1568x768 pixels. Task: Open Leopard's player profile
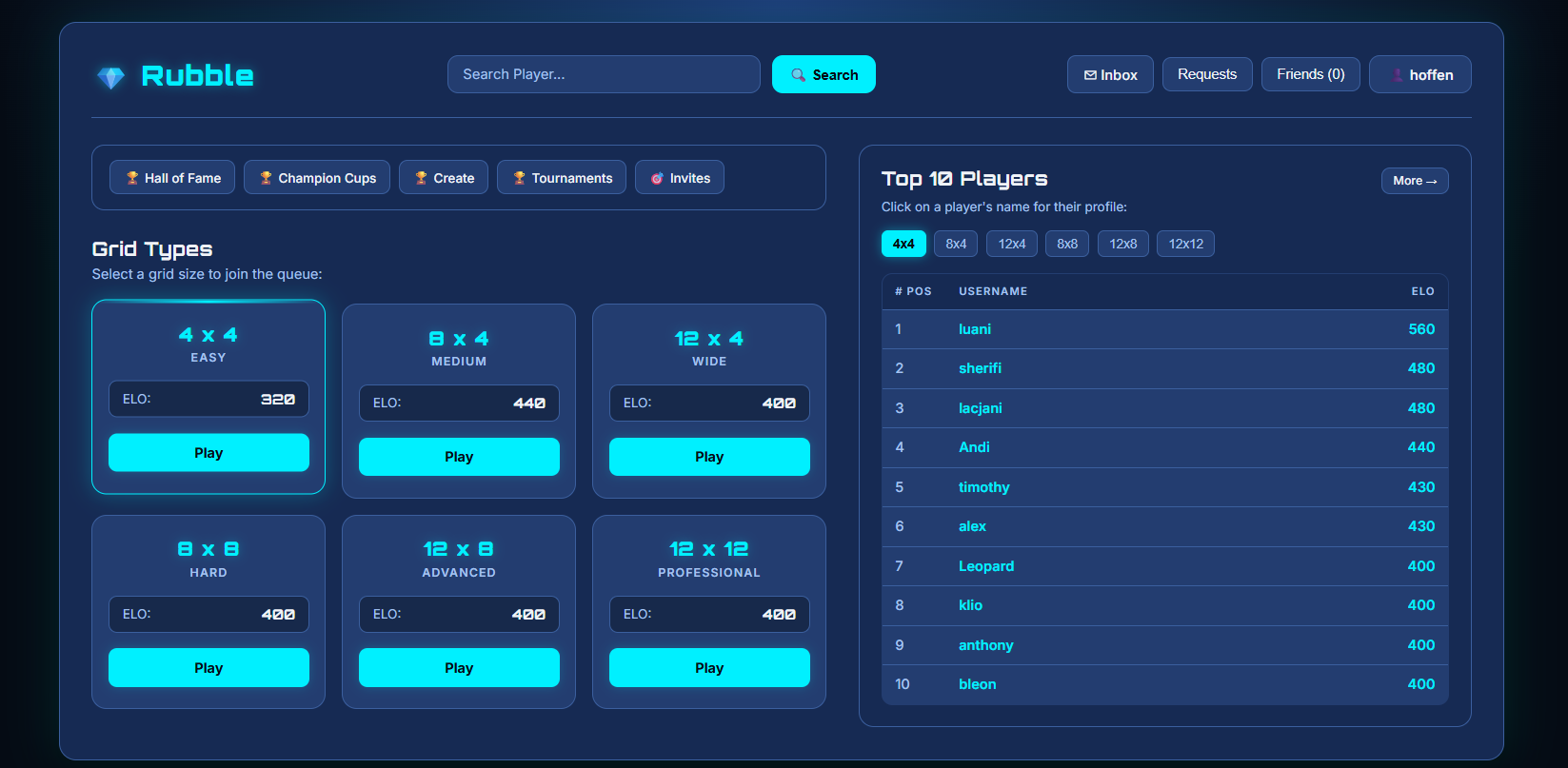click(x=986, y=566)
